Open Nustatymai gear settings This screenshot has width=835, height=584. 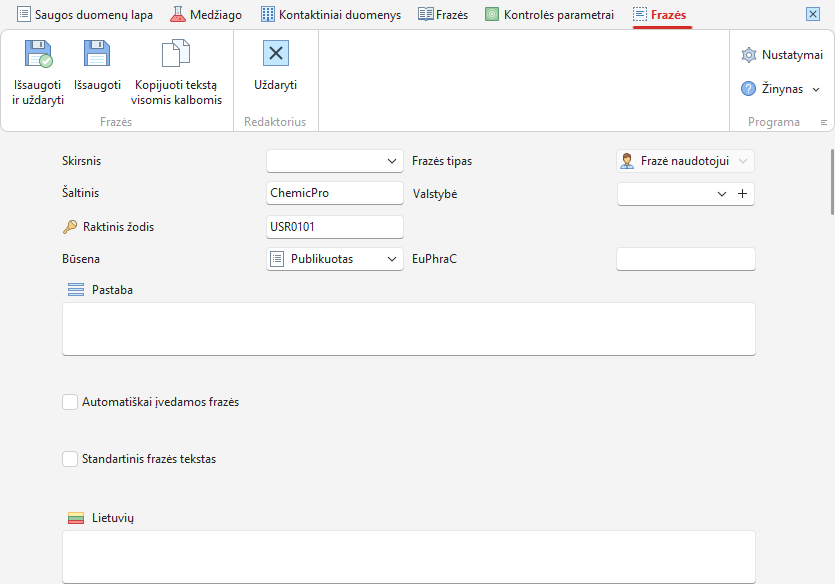pos(782,55)
